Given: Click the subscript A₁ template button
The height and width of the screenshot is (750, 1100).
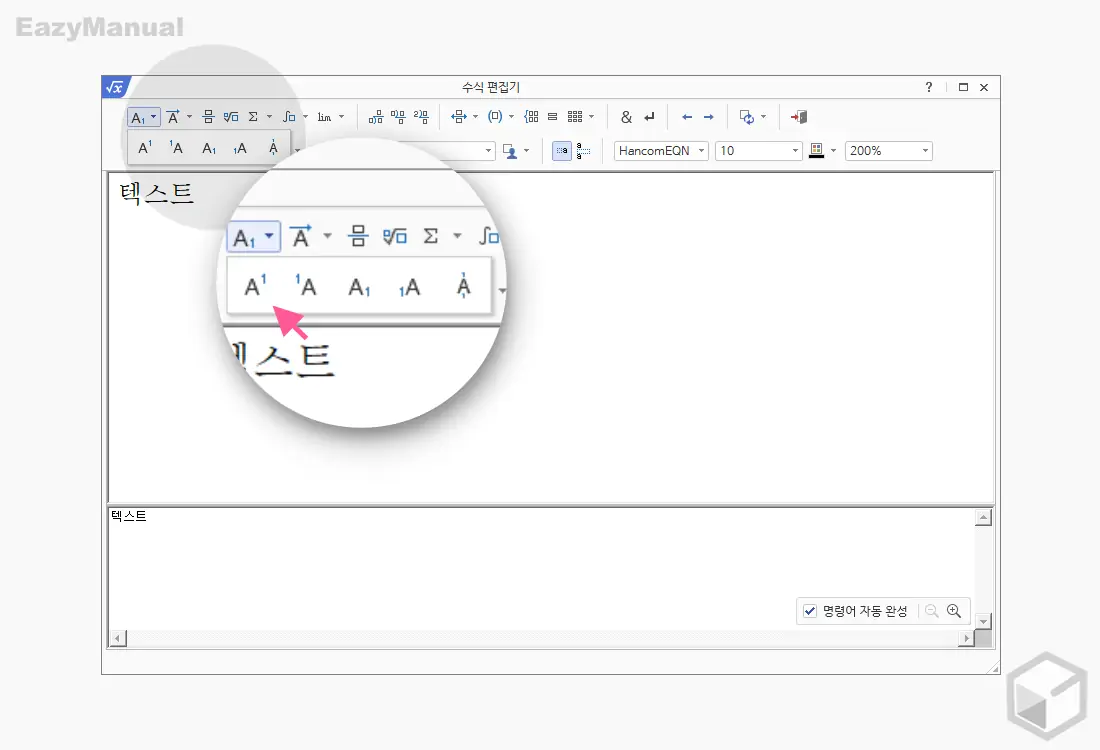Looking at the screenshot, I should pyautogui.click(x=138, y=117).
